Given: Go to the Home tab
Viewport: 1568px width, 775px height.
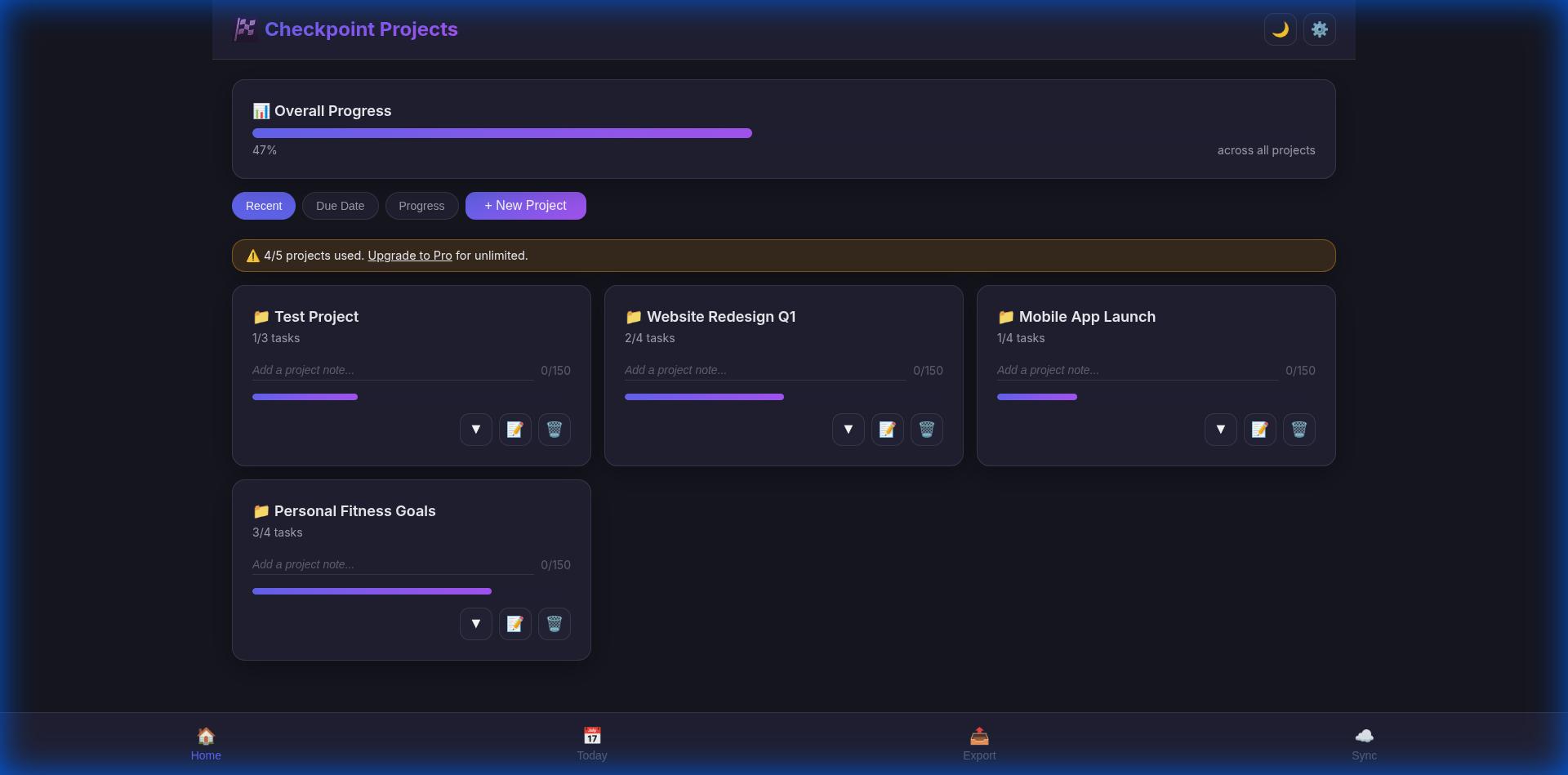Looking at the screenshot, I should click(206, 744).
